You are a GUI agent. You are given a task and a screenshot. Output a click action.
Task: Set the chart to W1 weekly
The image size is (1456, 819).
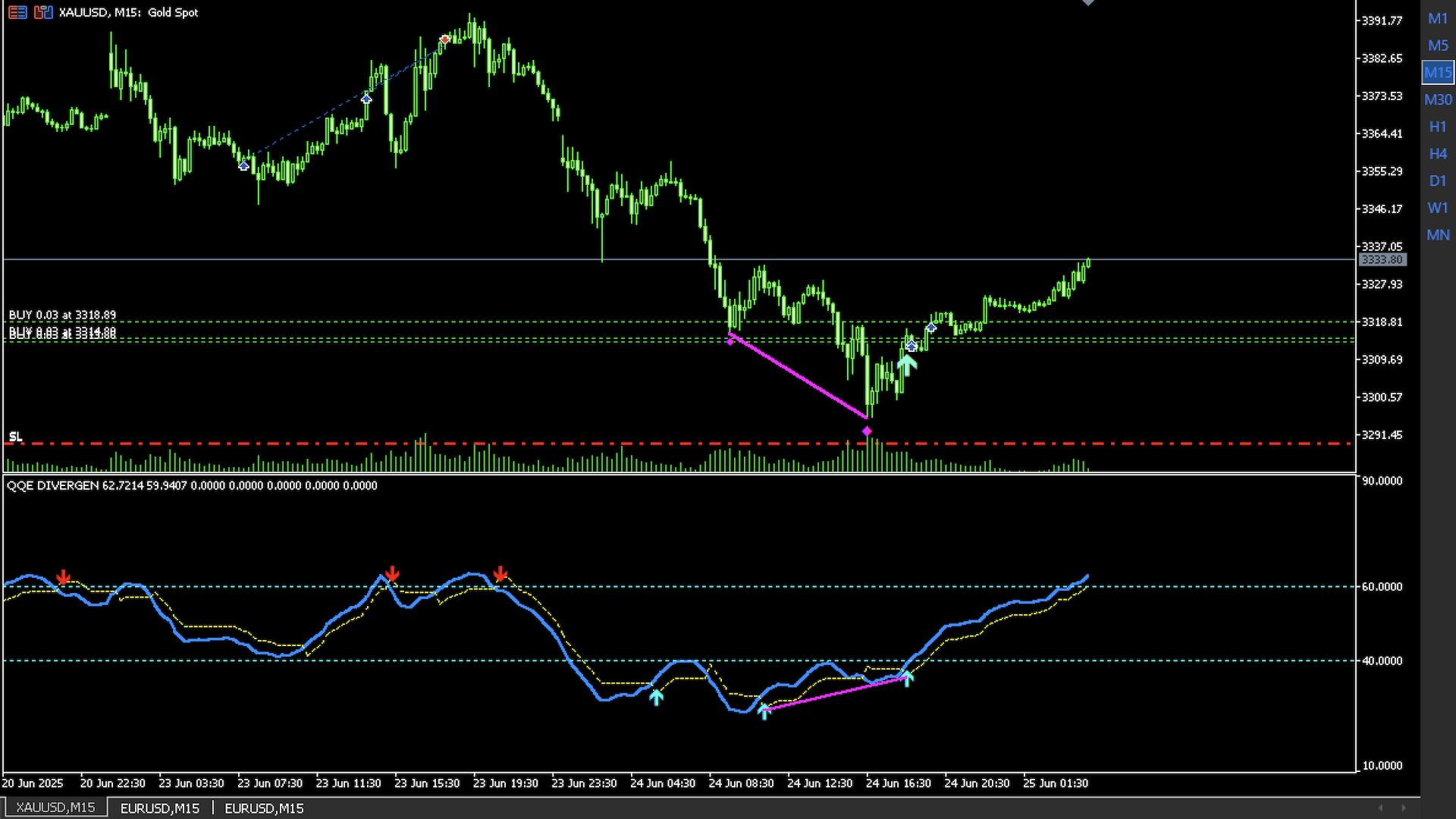tap(1438, 208)
